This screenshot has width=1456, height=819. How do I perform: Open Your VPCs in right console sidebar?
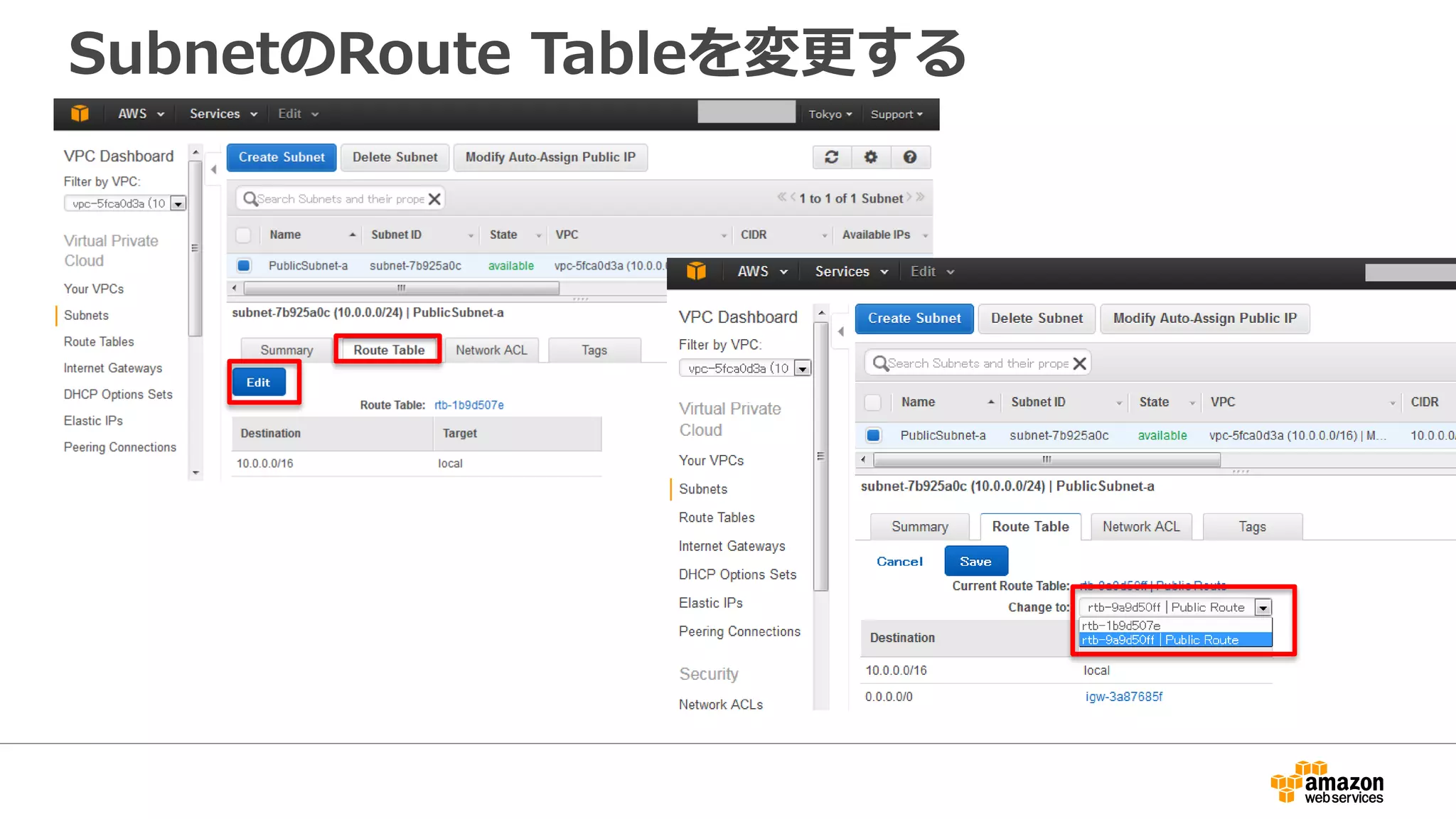pos(712,461)
